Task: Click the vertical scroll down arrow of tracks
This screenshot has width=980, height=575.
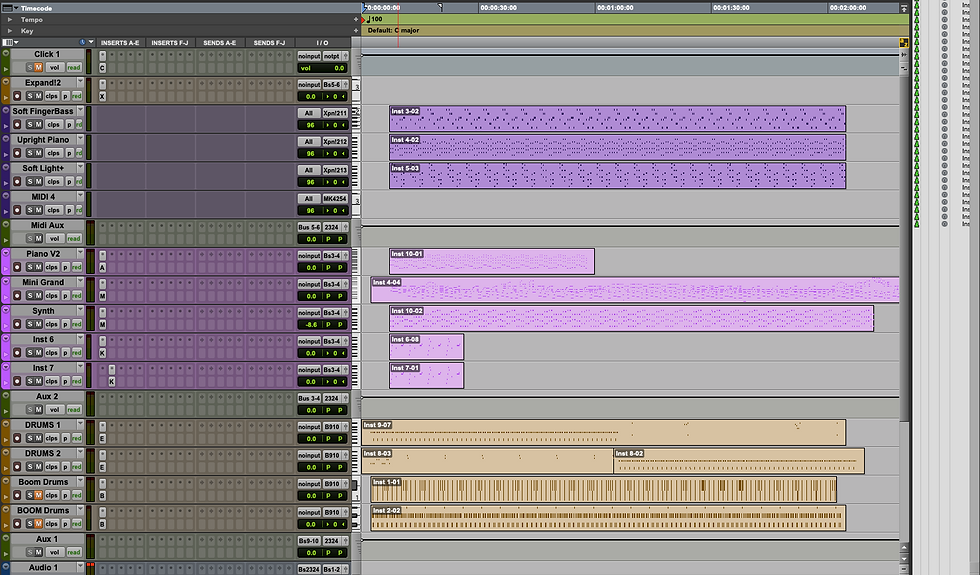Action: click(x=904, y=558)
